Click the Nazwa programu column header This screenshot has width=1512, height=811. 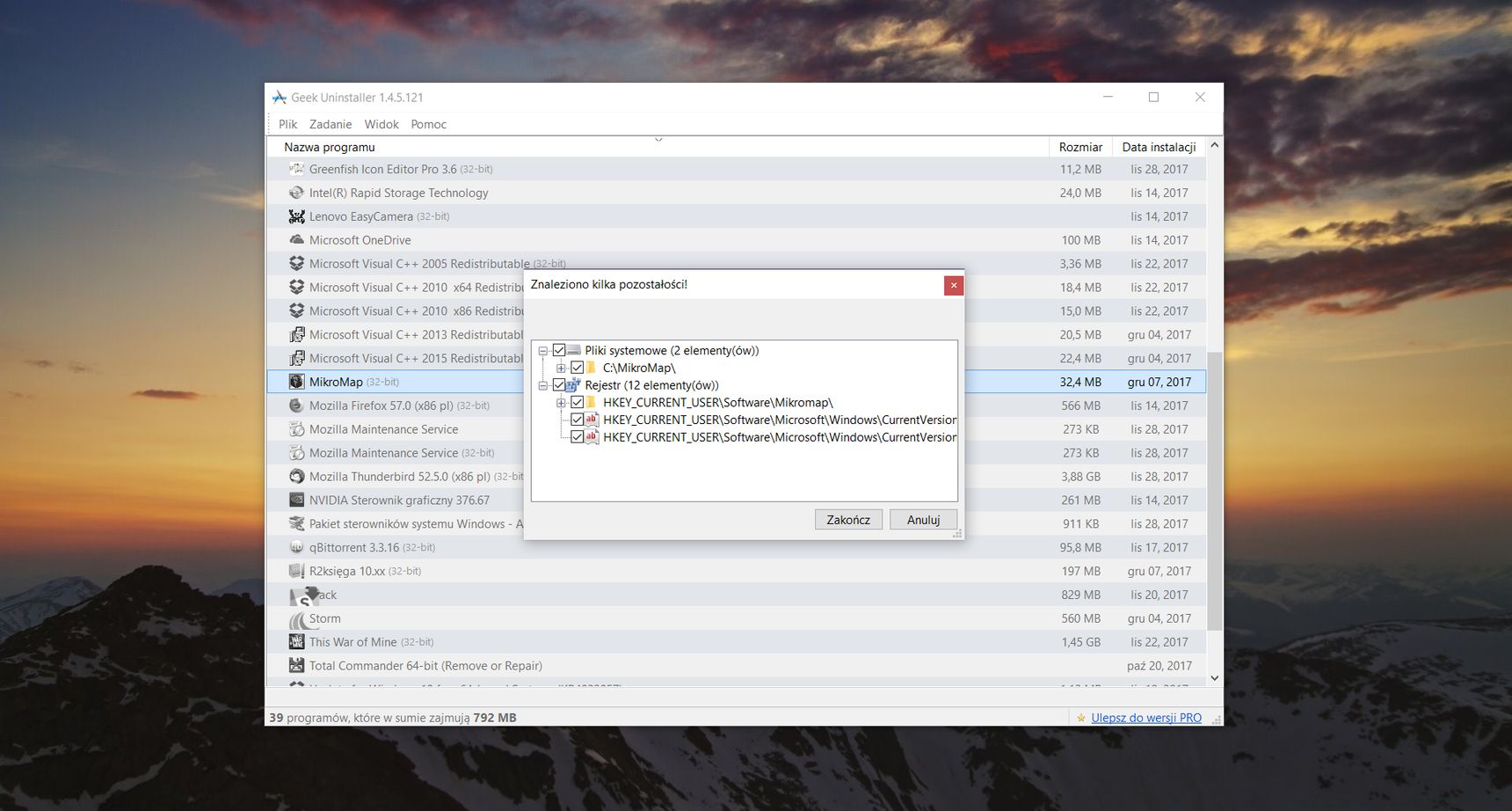pos(658,147)
